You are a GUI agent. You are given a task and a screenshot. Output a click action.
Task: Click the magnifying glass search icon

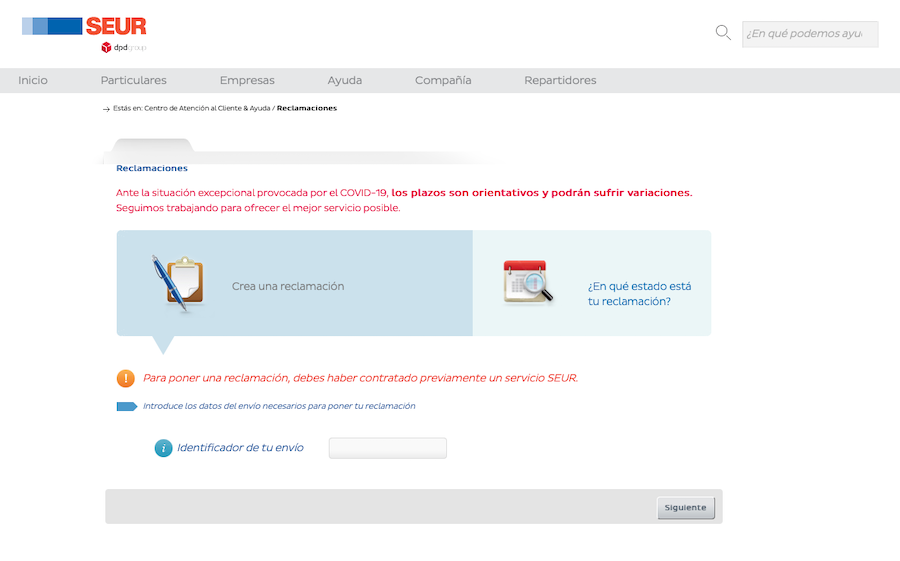pos(723,33)
